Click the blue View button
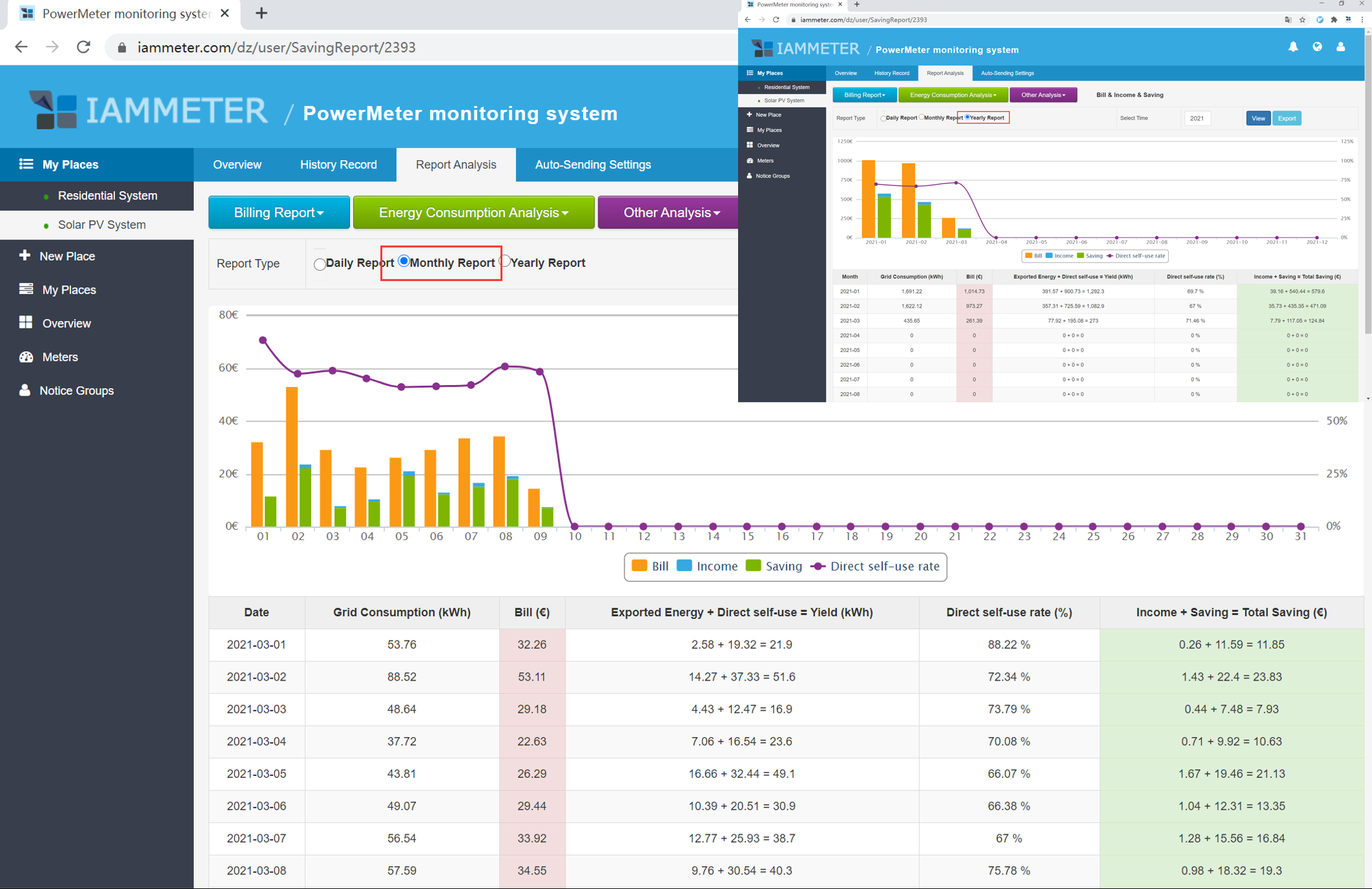Viewport: 1372px width, 889px height. 1258,118
